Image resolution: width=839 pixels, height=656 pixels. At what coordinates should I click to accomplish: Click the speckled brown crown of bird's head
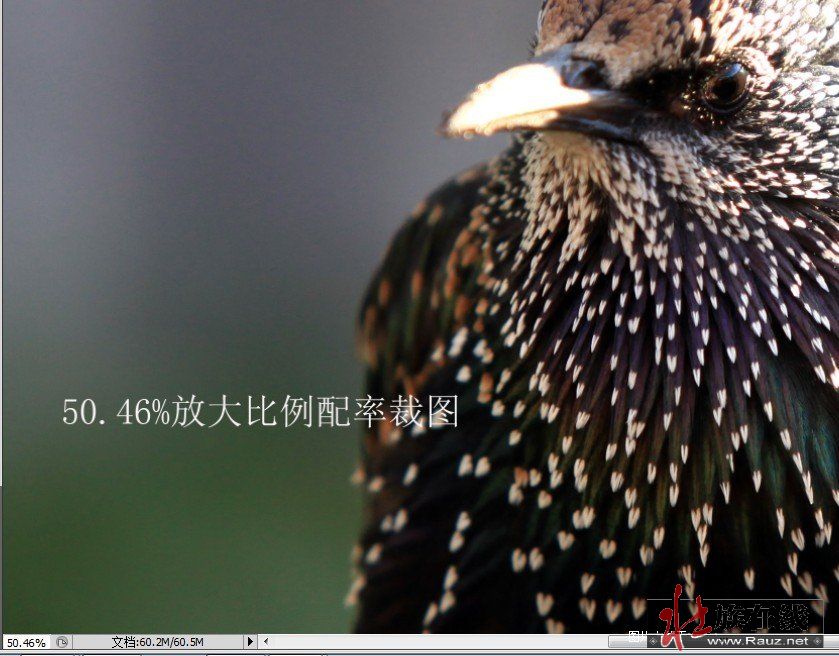[640, 25]
